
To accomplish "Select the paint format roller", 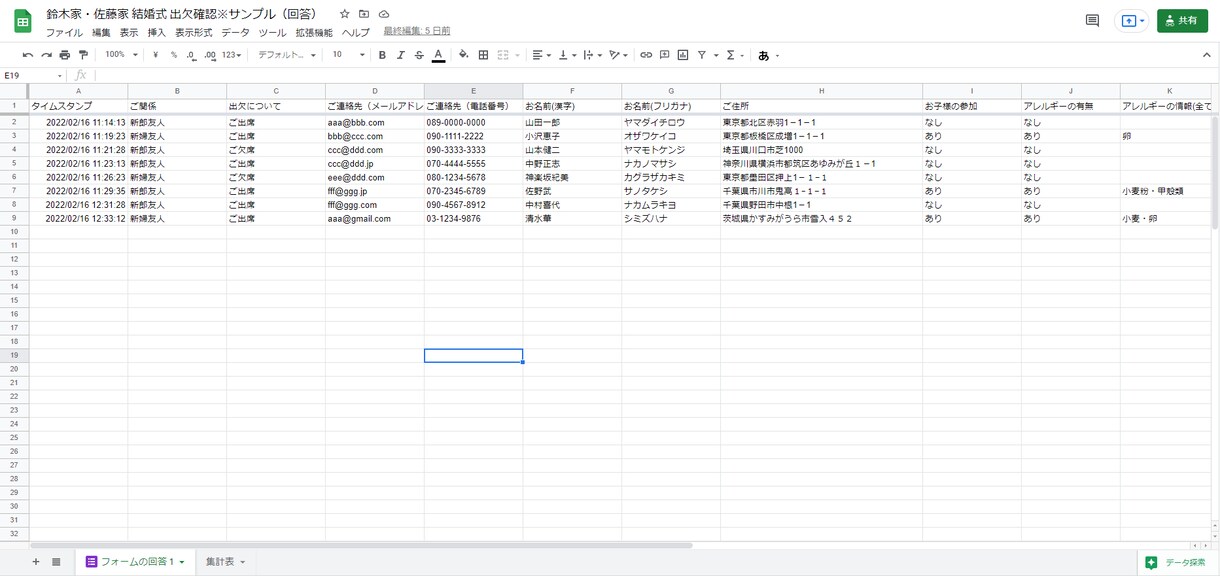I will pyautogui.click(x=83, y=55).
